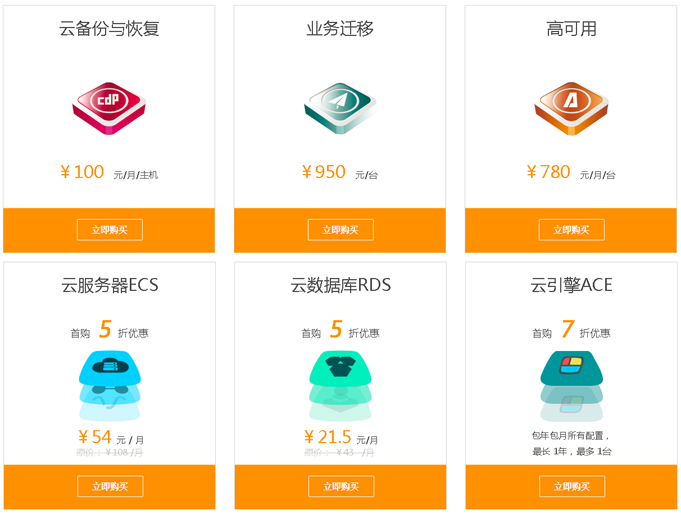Click the teal paper plane migration icon
This screenshot has width=681, height=515.
pos(340,108)
